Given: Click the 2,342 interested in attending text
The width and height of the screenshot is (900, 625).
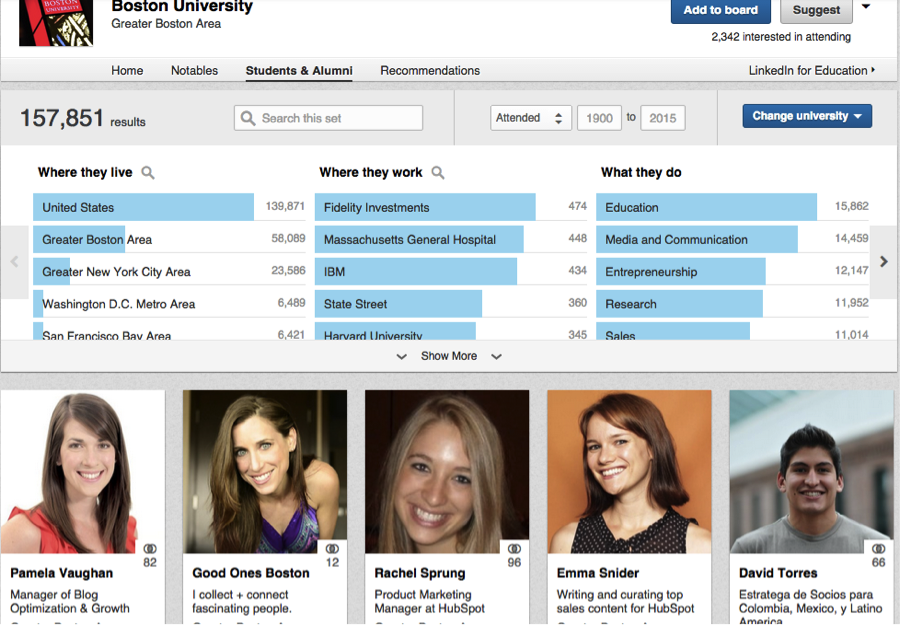Looking at the screenshot, I should click(781, 37).
